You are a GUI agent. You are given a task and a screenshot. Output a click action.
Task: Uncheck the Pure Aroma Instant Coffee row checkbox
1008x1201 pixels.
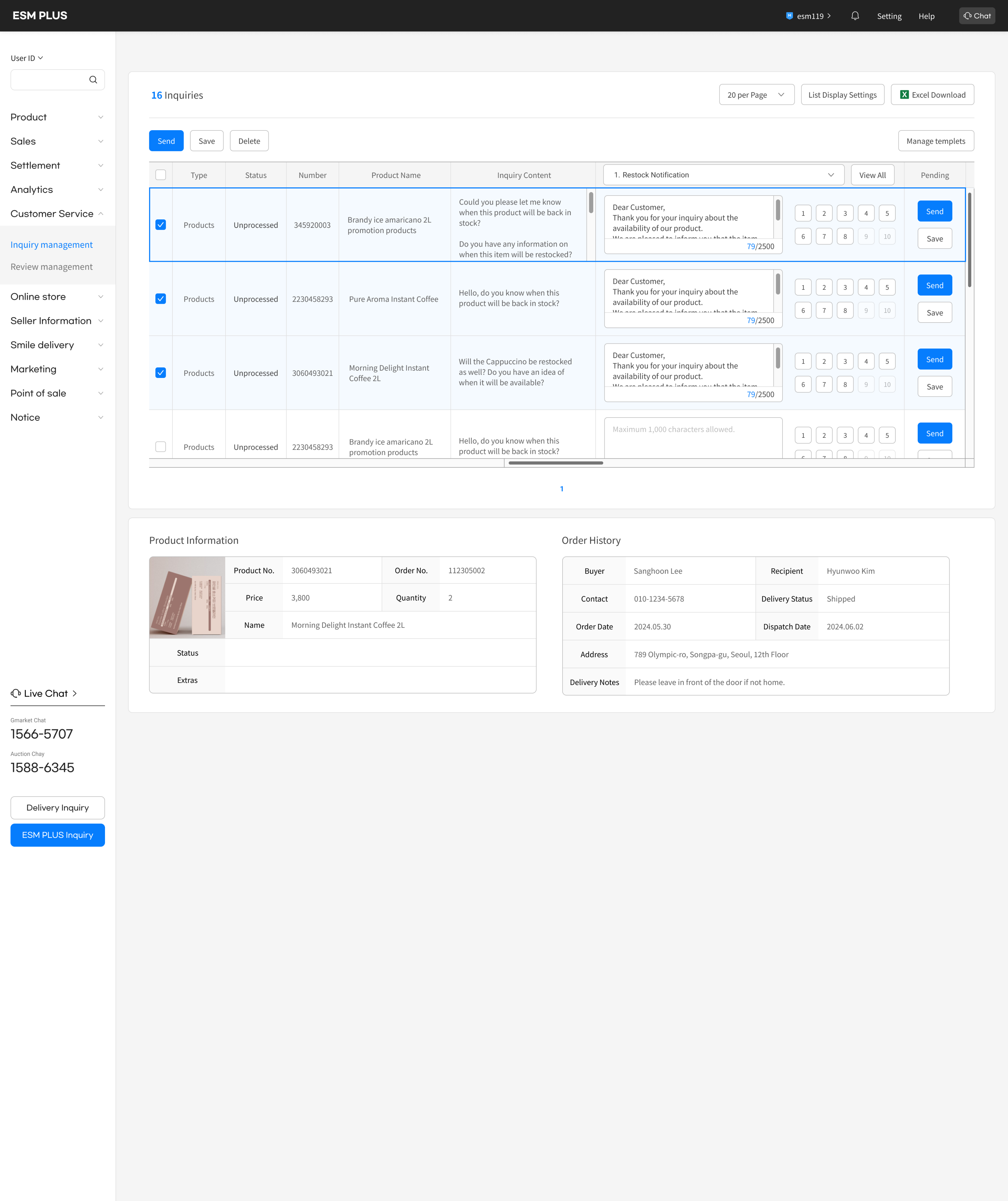click(161, 299)
